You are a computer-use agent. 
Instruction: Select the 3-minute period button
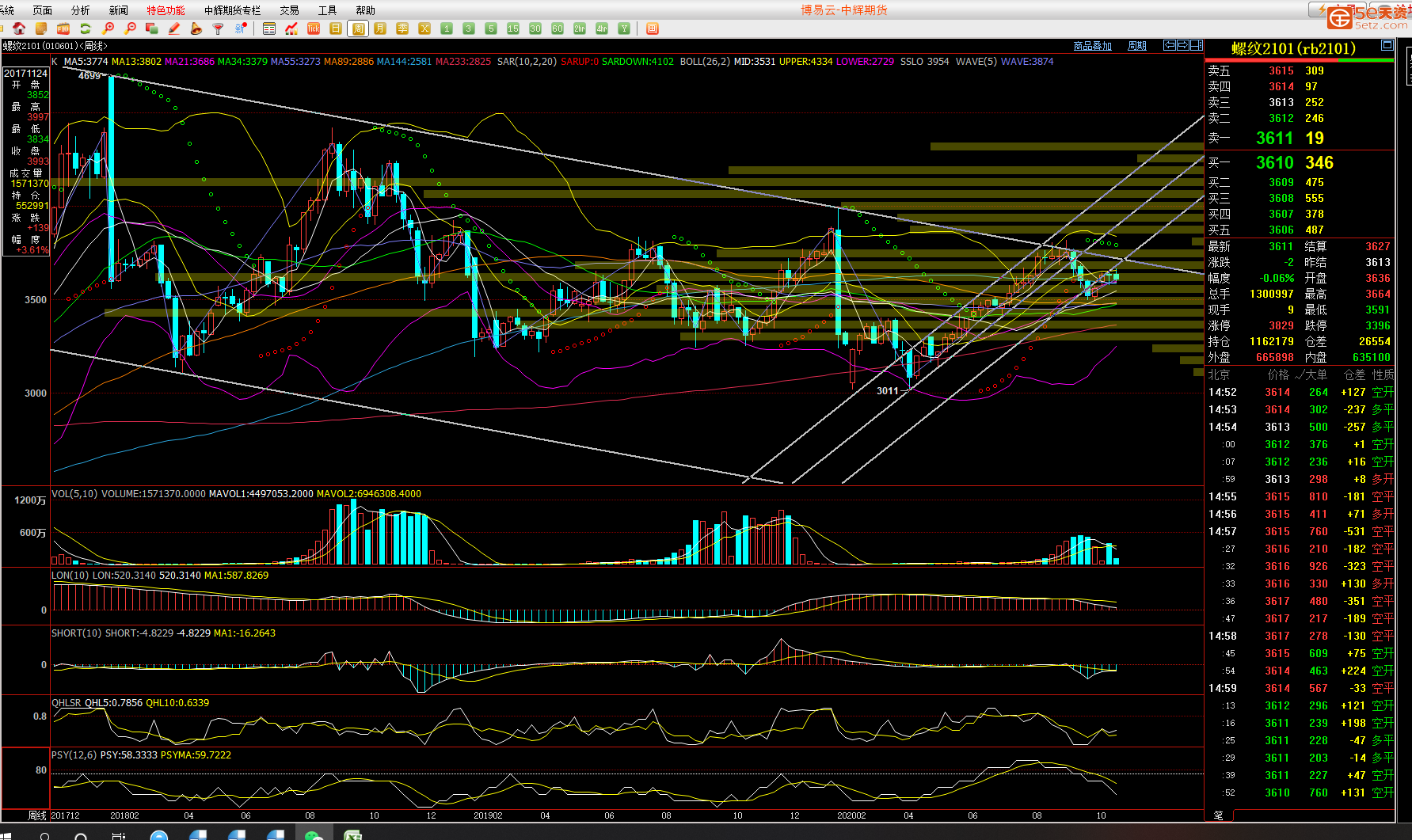469,29
